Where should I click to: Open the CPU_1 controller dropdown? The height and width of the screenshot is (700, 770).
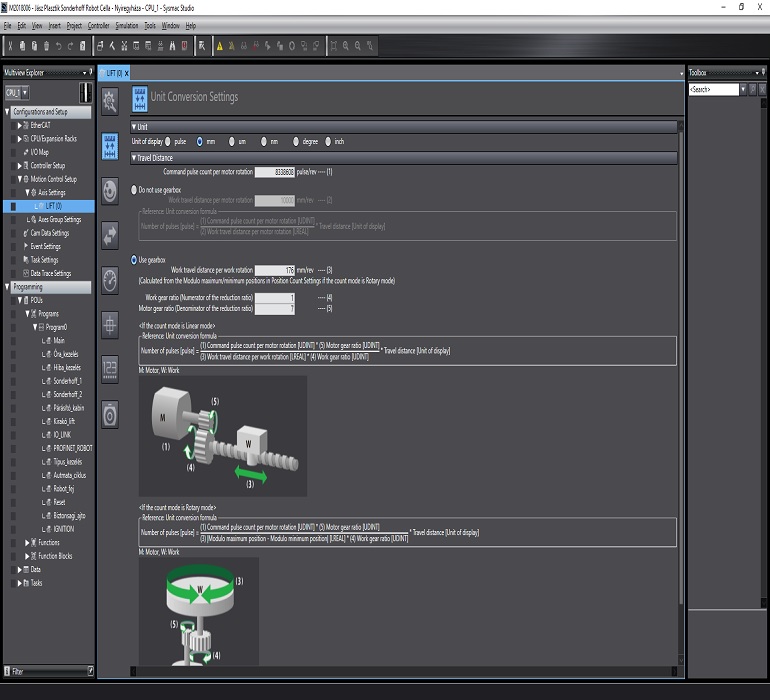coord(25,92)
